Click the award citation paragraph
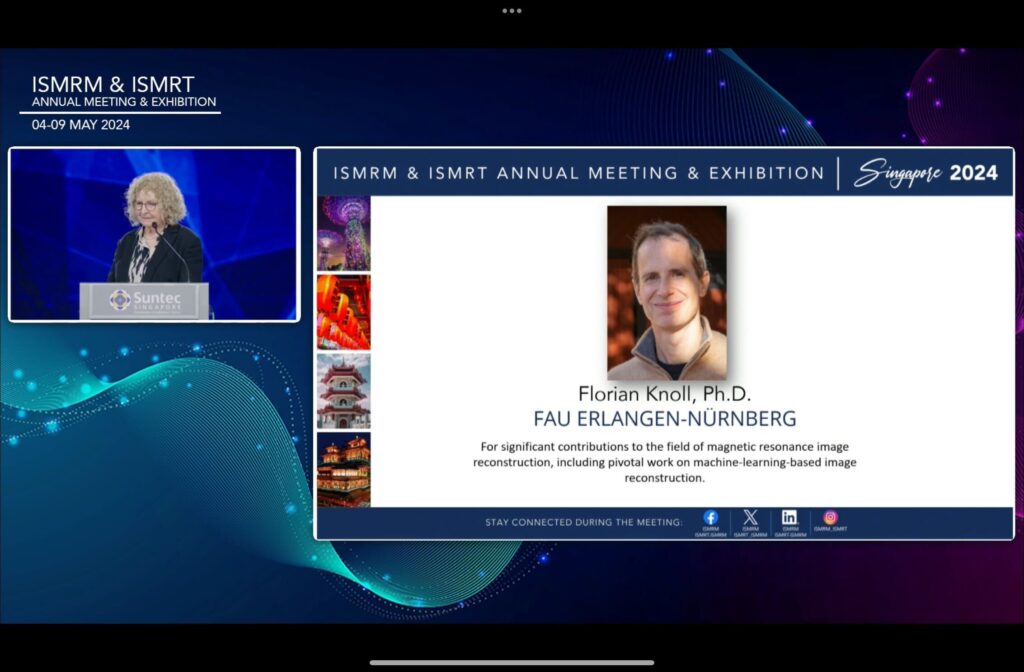Viewport: 1024px width, 672px height. tap(665, 462)
